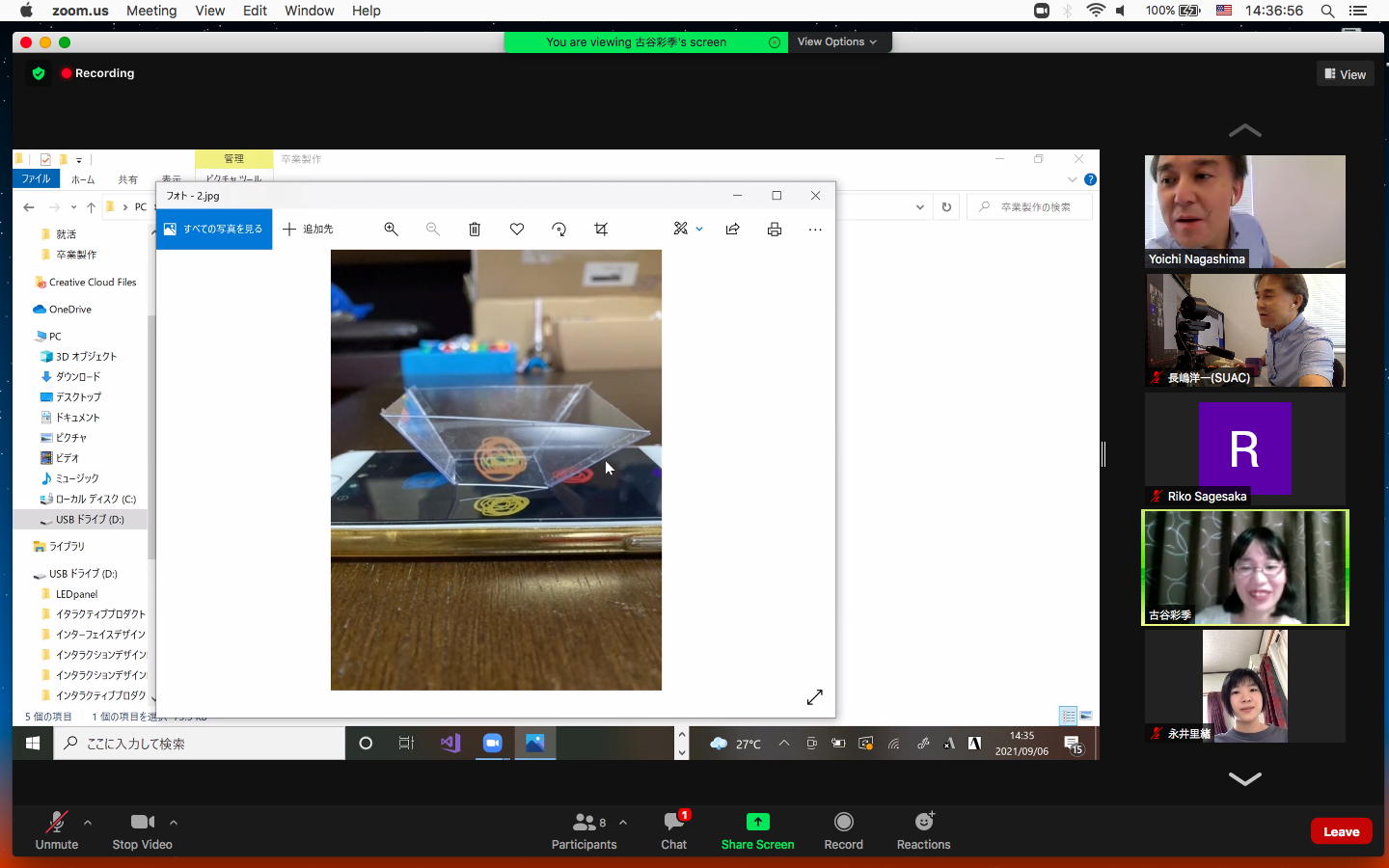This screenshot has height=868, width=1389.
Task: Select the ホーム ribbon tab
Action: click(x=83, y=179)
